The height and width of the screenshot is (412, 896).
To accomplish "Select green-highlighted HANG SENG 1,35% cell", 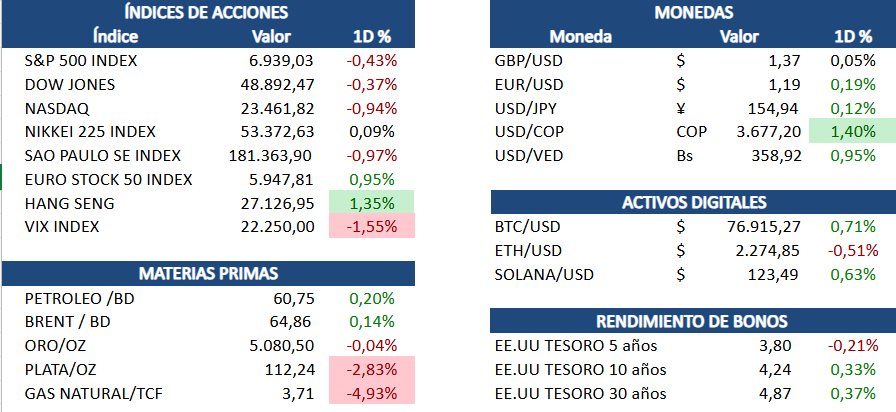I will 372,204.
